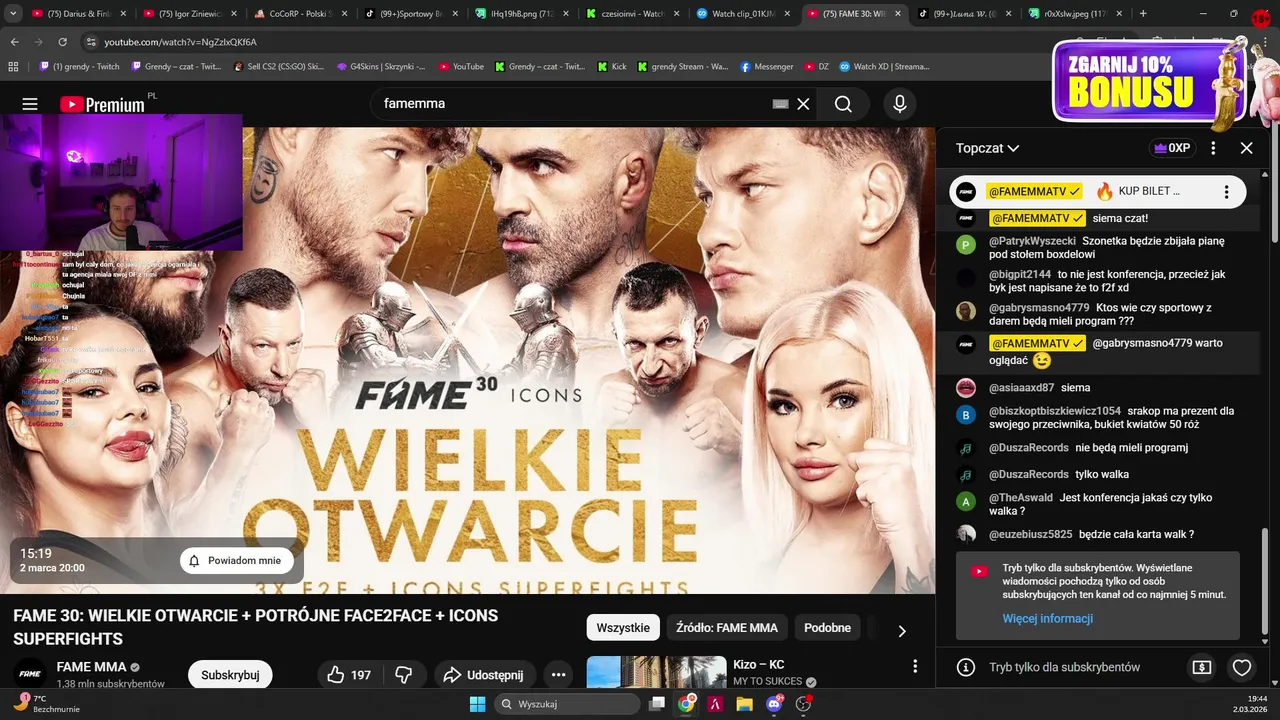Open on-screen keyboard in search box
Screen dimensions: 1280x720
[x=780, y=104]
